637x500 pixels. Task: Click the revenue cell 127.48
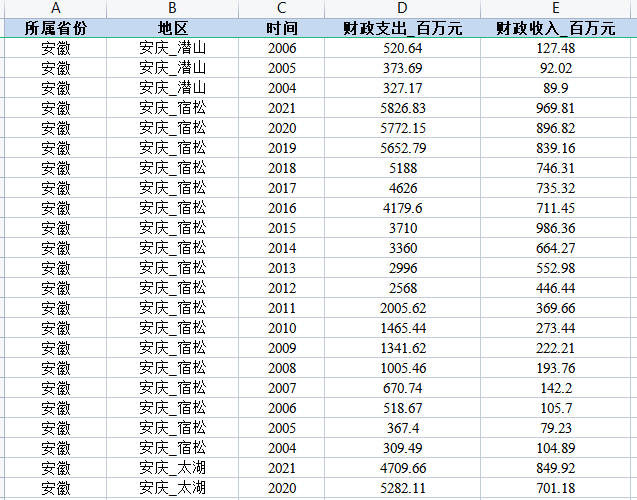[x=555, y=48]
